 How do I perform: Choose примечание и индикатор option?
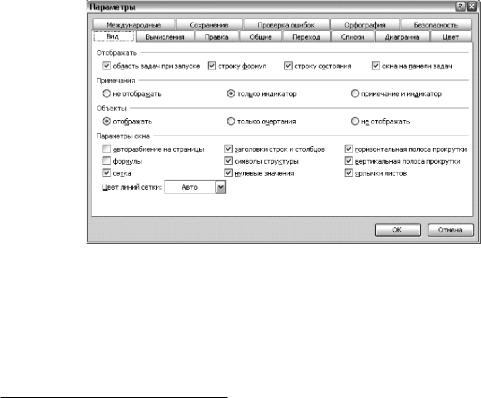pyautogui.click(x=355, y=94)
